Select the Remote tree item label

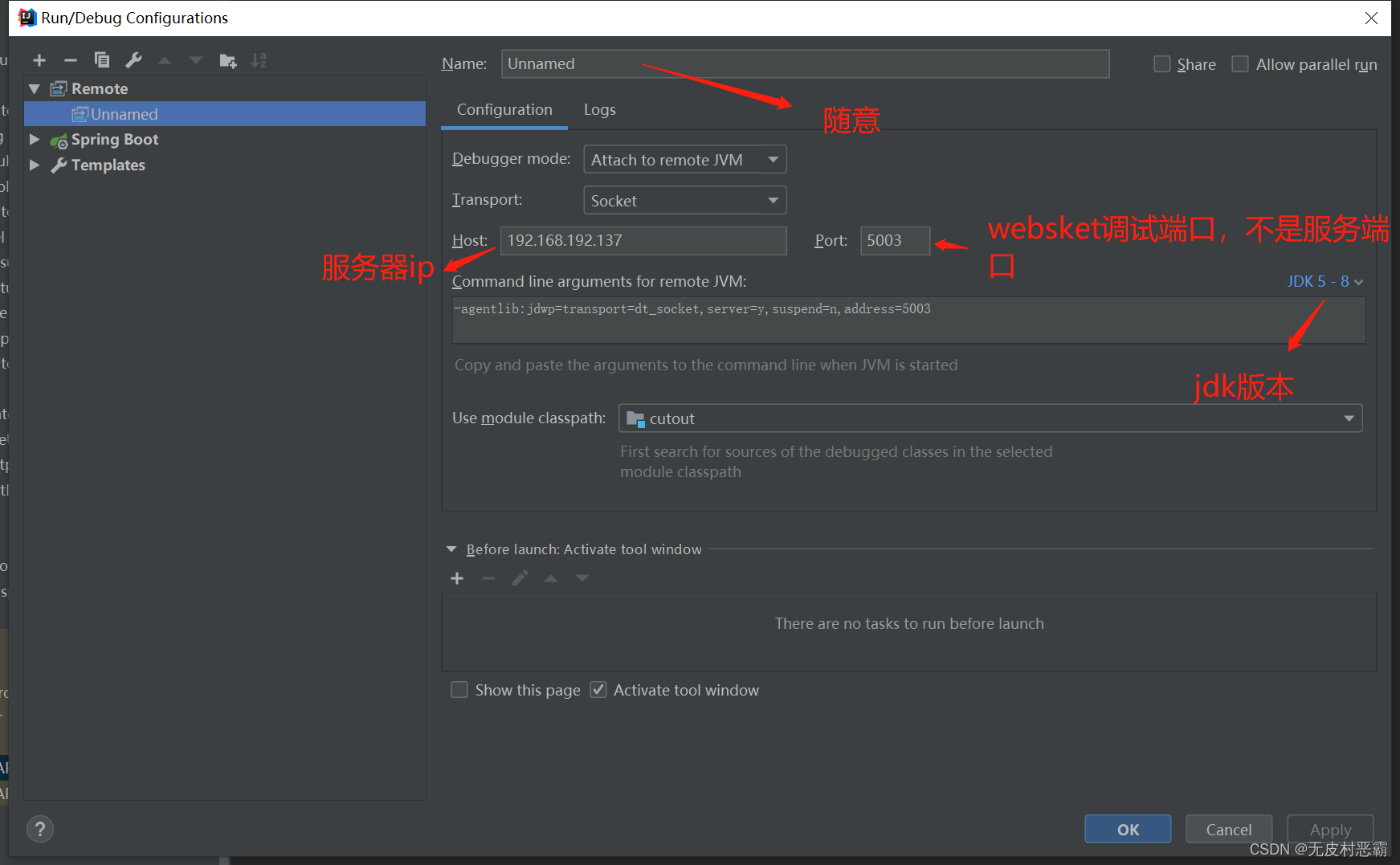click(x=100, y=88)
